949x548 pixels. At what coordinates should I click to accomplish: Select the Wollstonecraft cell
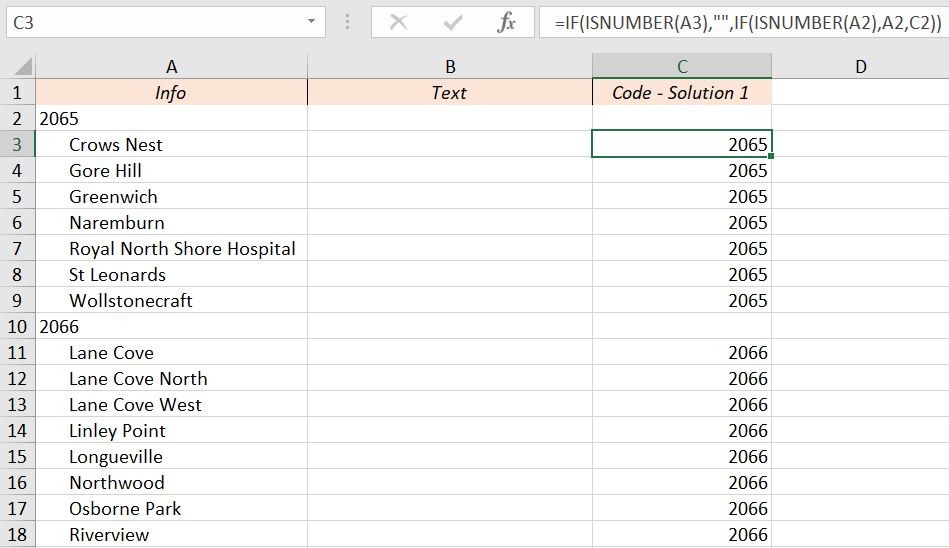pyautogui.click(x=171, y=300)
